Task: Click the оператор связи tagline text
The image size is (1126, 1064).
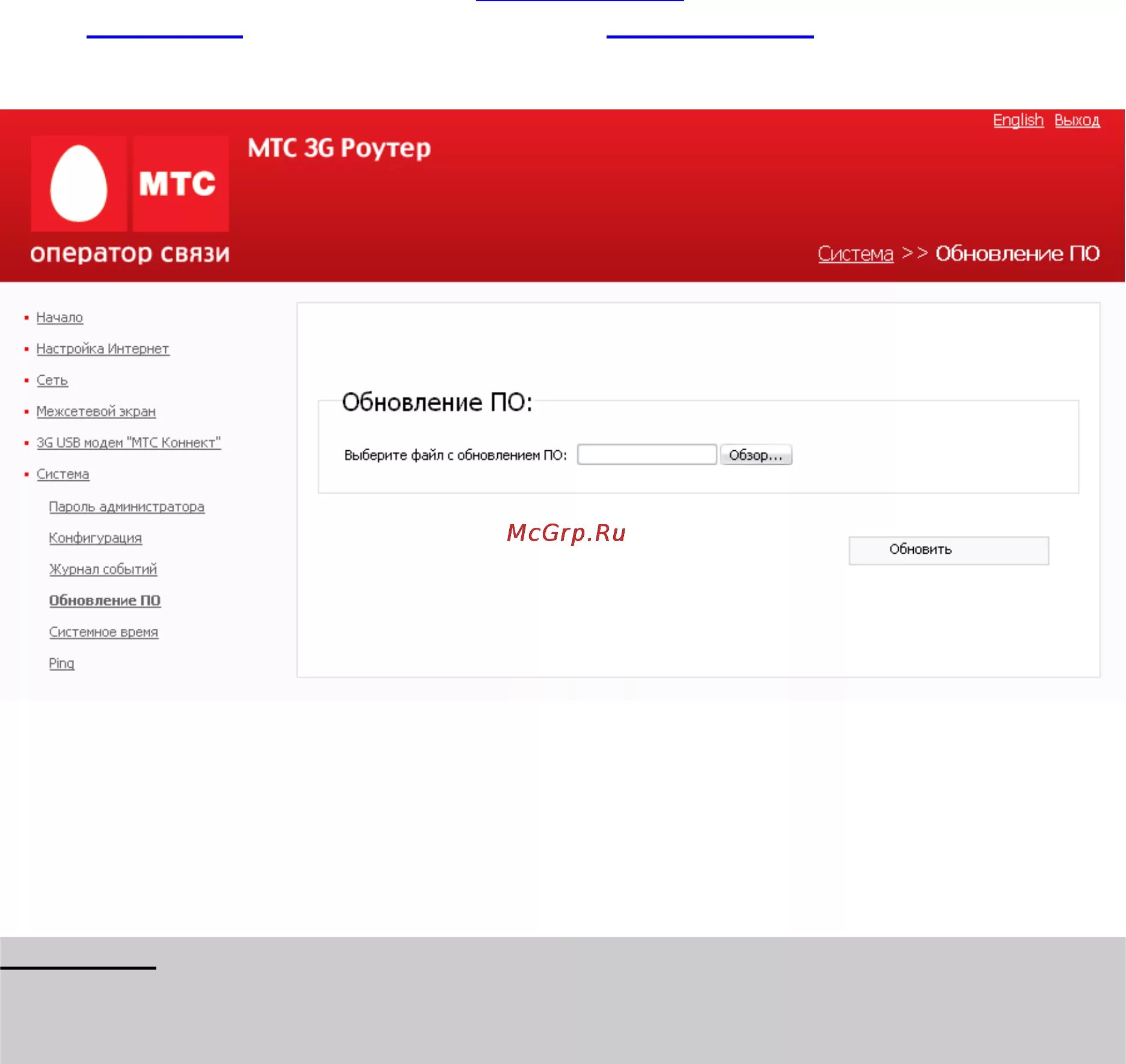Action: click(x=130, y=254)
